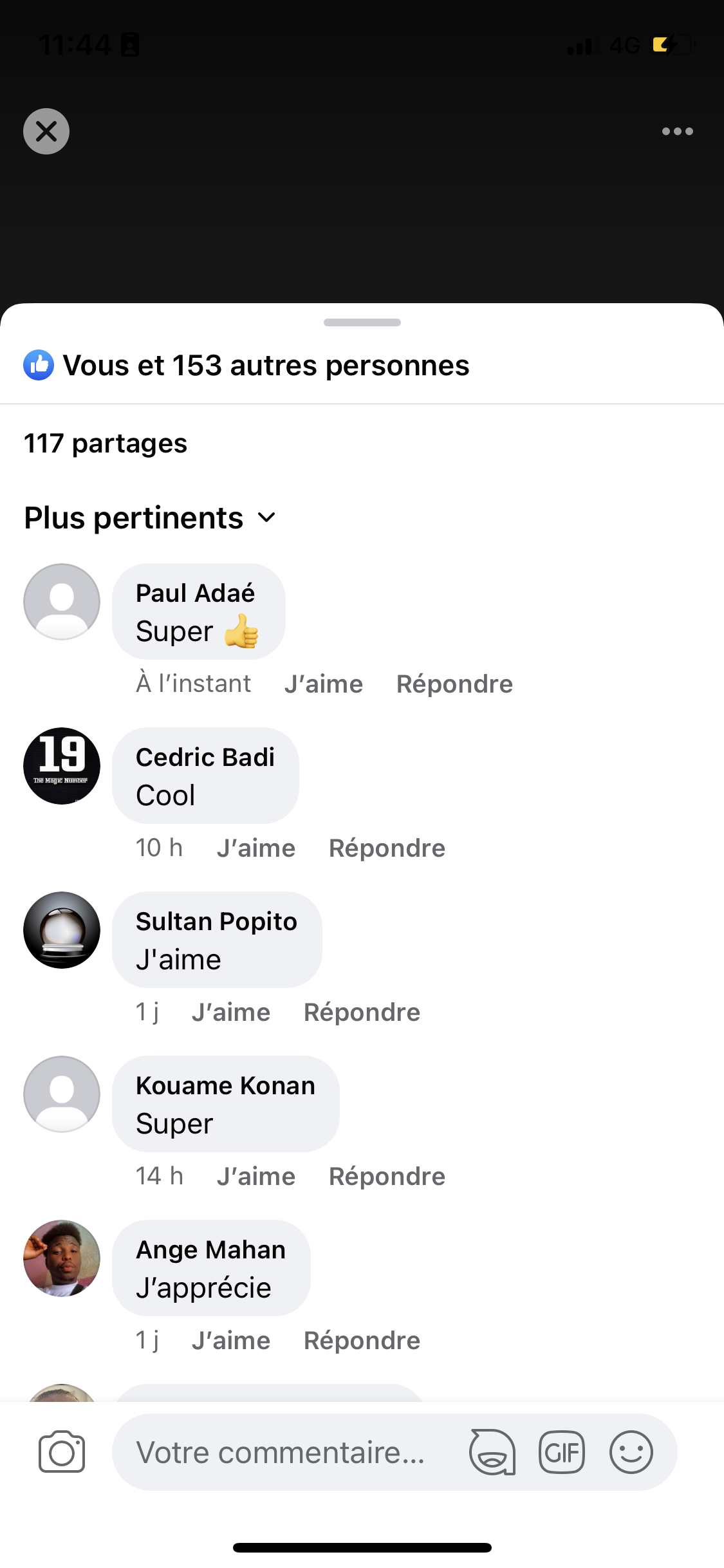
Task: Reply to Kouame Konan's comment
Action: 387,1177
